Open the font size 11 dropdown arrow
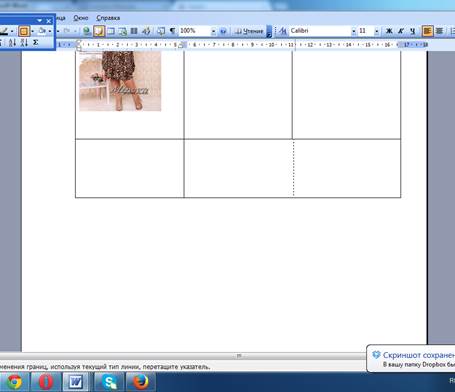 377,31
